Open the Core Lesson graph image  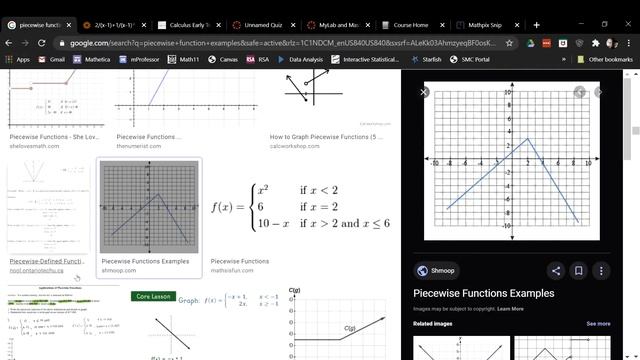204,324
